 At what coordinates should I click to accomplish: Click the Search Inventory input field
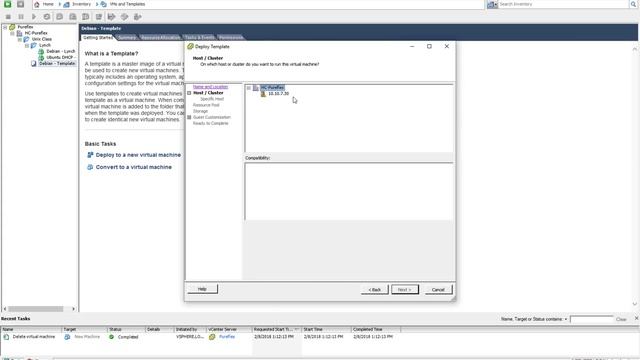tap(564, 4)
